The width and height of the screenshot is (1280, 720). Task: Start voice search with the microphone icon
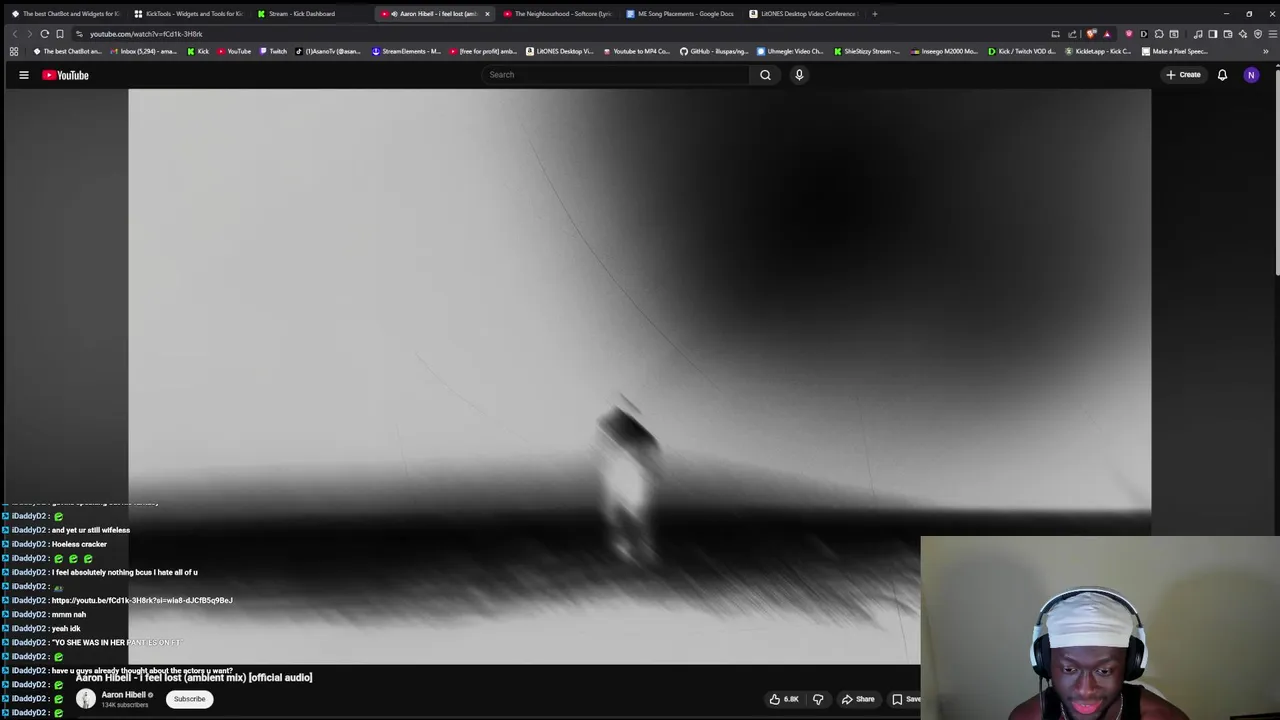point(799,75)
